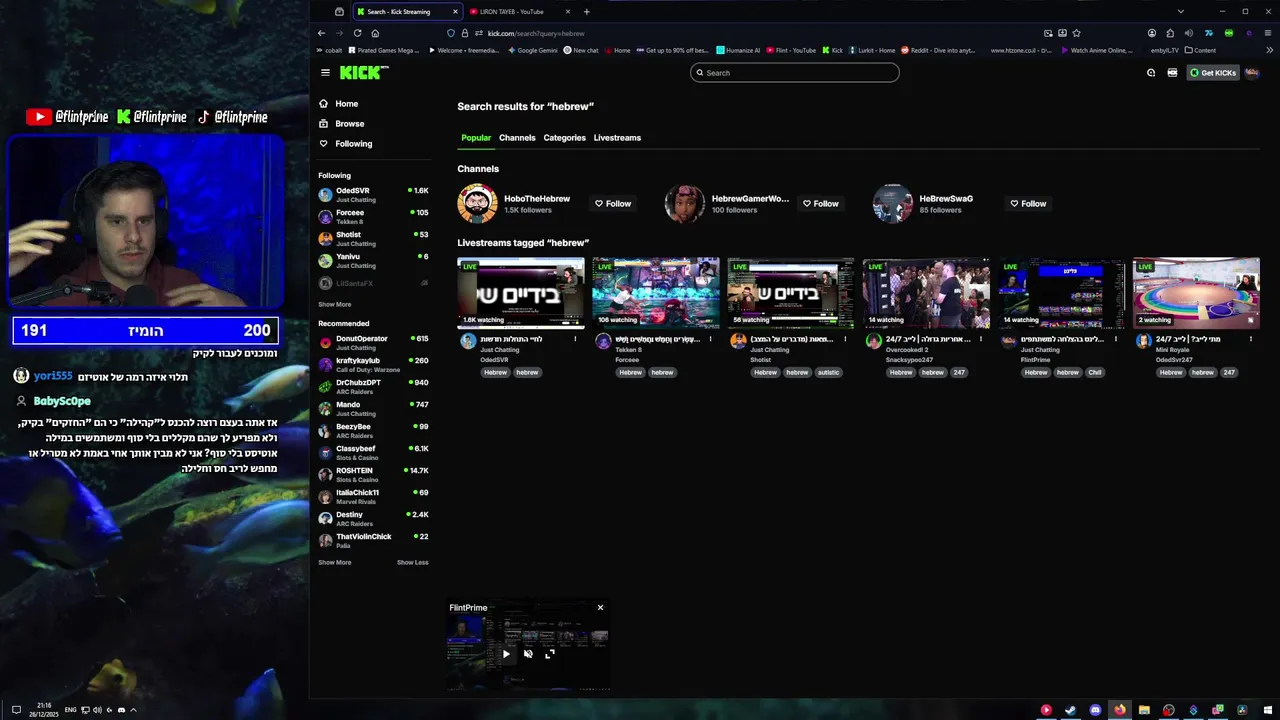This screenshot has width=1280, height=720.
Task: Open HeBrewSwaG channel avatar
Action: click(x=892, y=204)
